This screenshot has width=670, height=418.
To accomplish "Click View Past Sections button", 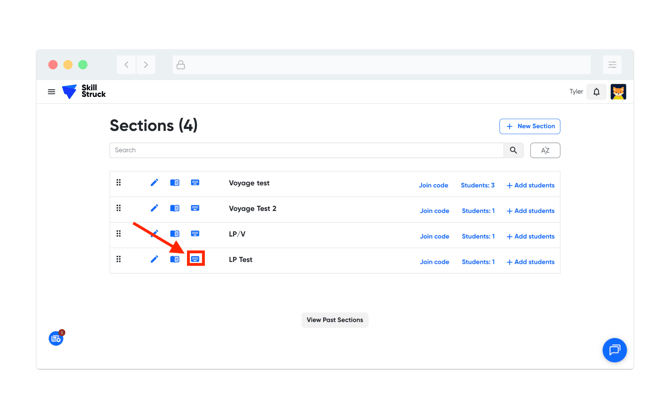I will 335,320.
